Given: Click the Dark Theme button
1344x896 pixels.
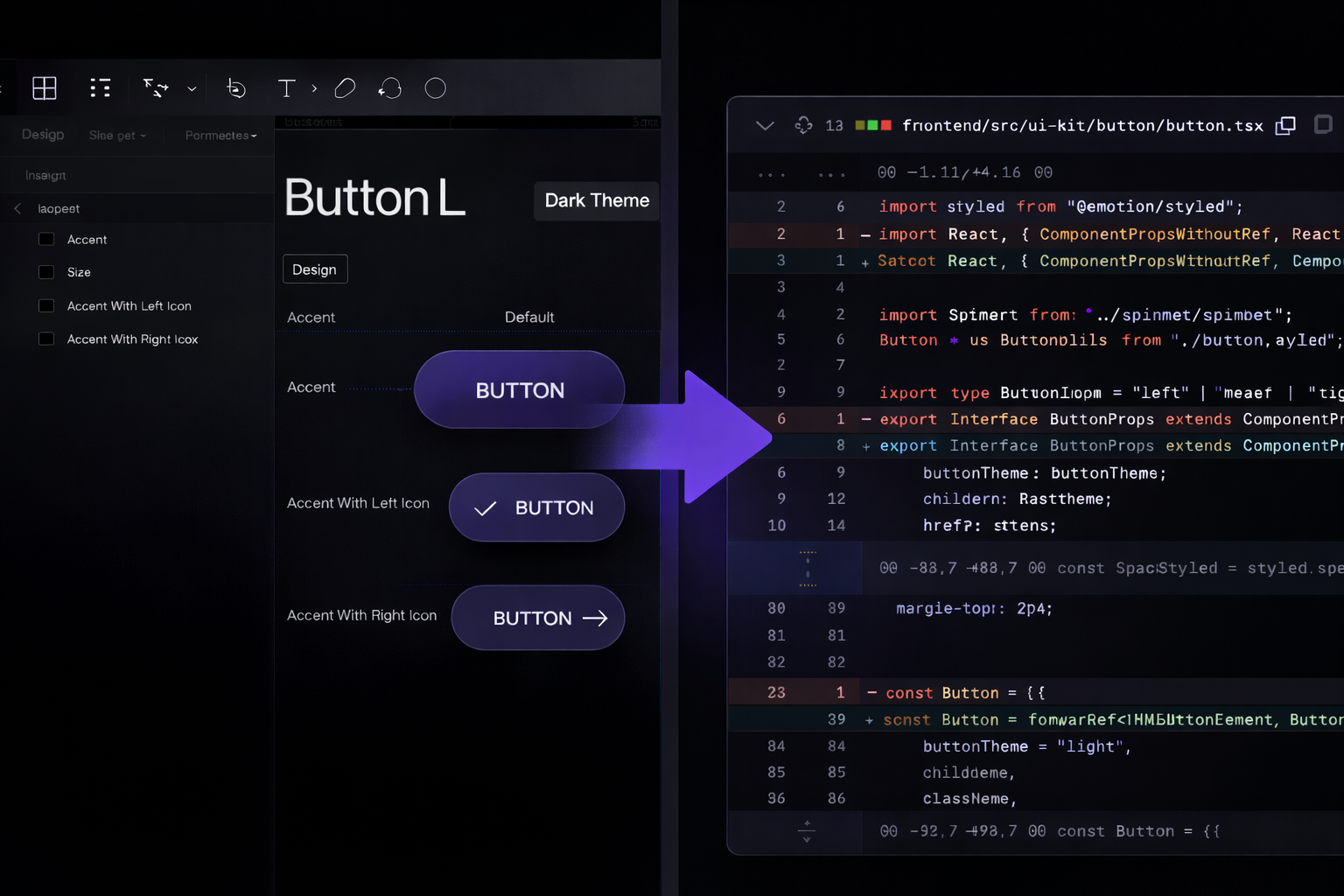Looking at the screenshot, I should tap(596, 200).
